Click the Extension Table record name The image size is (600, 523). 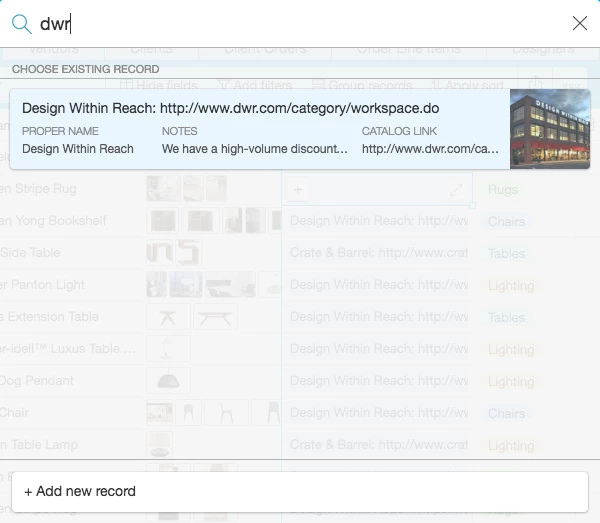point(49,317)
